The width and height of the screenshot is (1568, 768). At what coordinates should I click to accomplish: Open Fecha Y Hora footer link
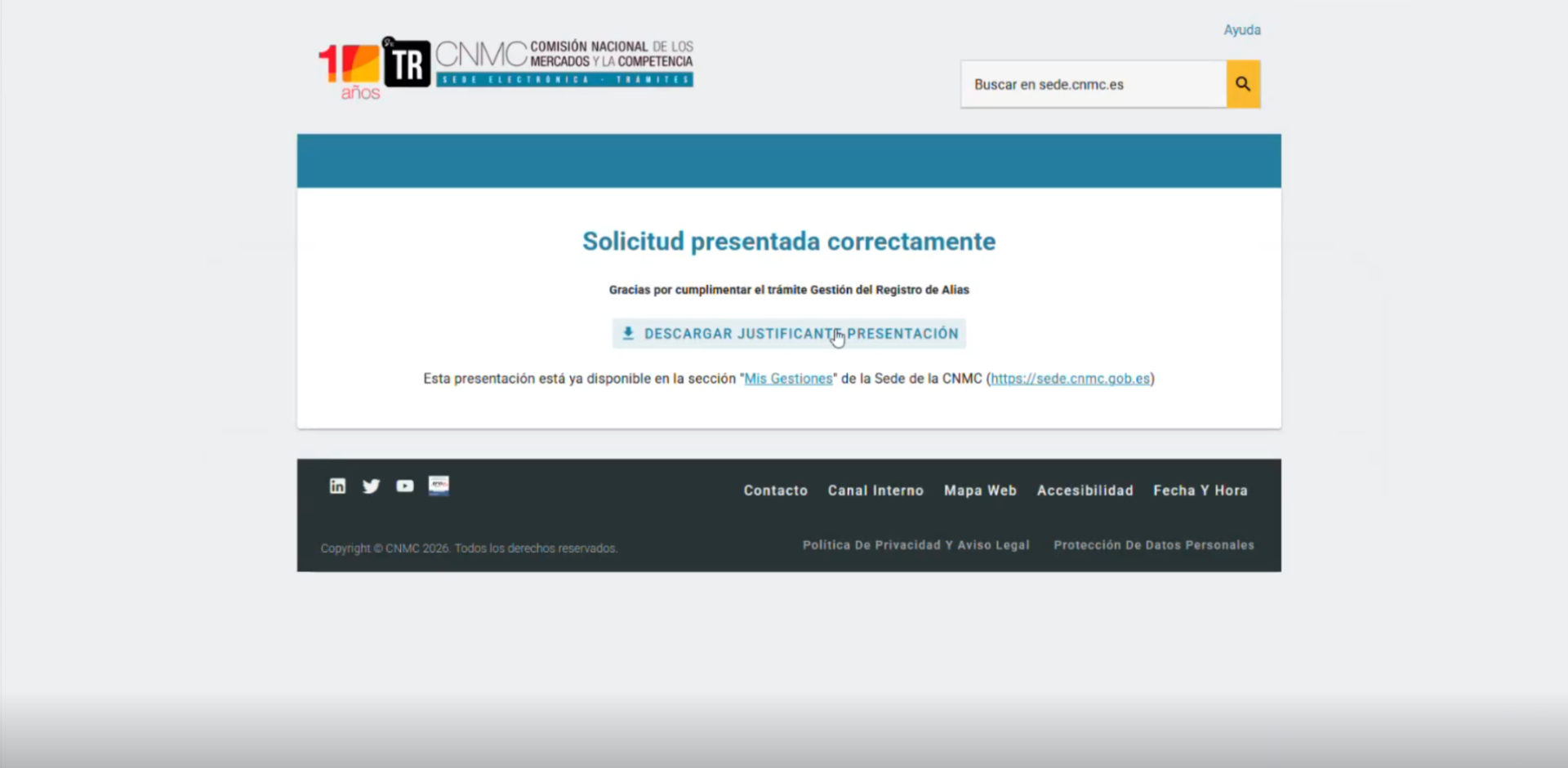(x=1200, y=491)
